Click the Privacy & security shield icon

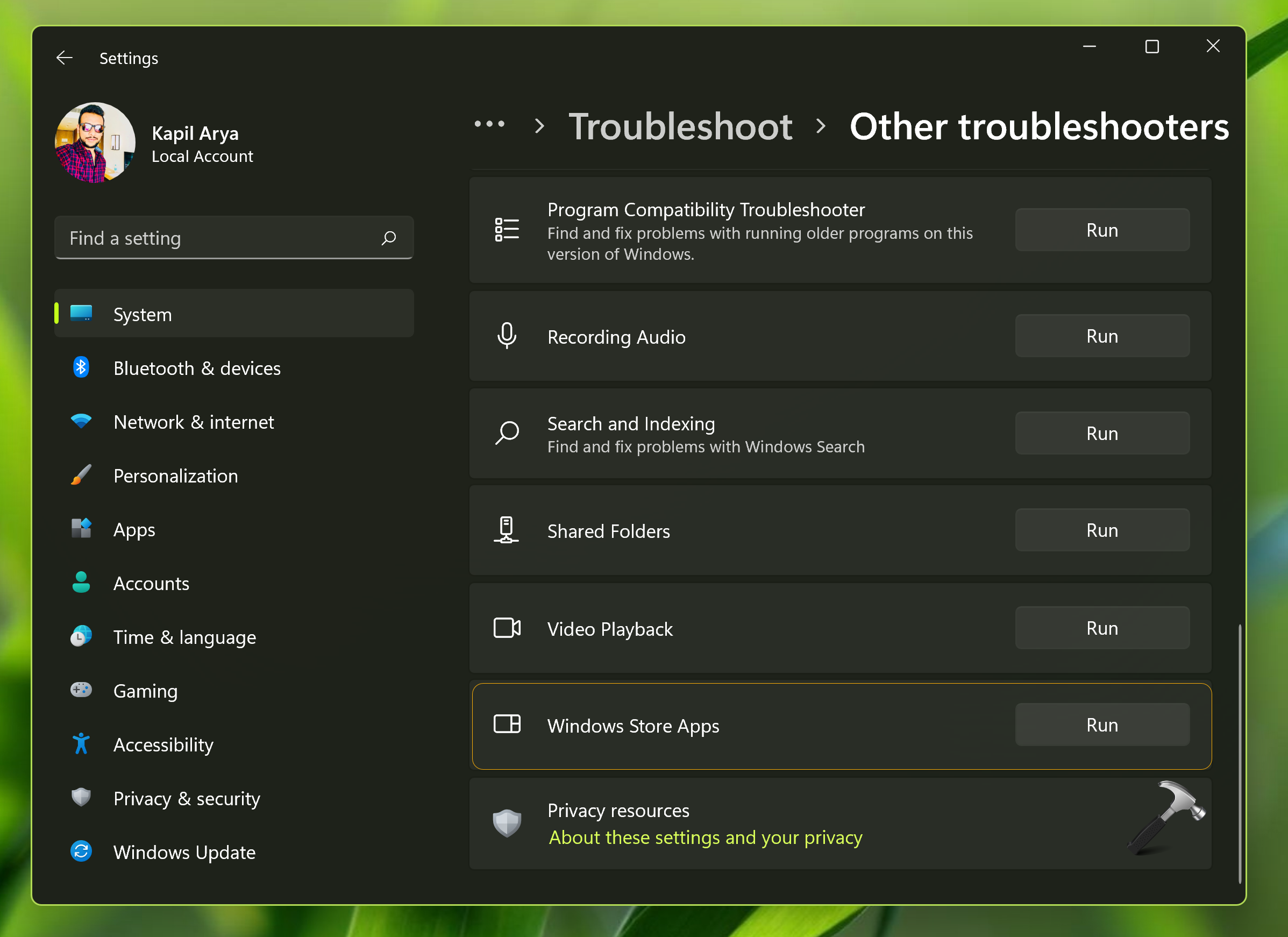point(81,797)
